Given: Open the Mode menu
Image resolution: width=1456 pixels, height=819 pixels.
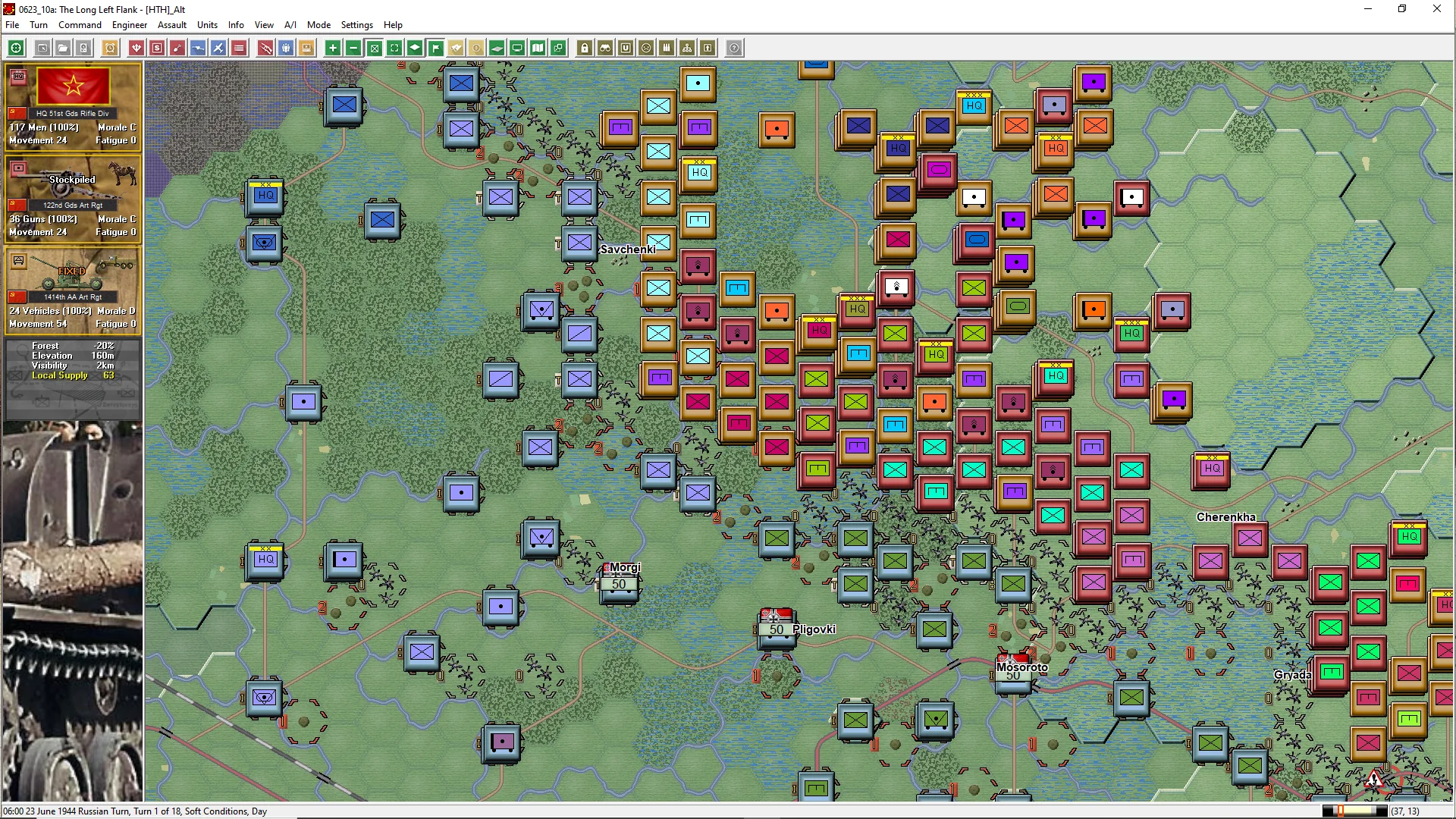Looking at the screenshot, I should [x=318, y=24].
